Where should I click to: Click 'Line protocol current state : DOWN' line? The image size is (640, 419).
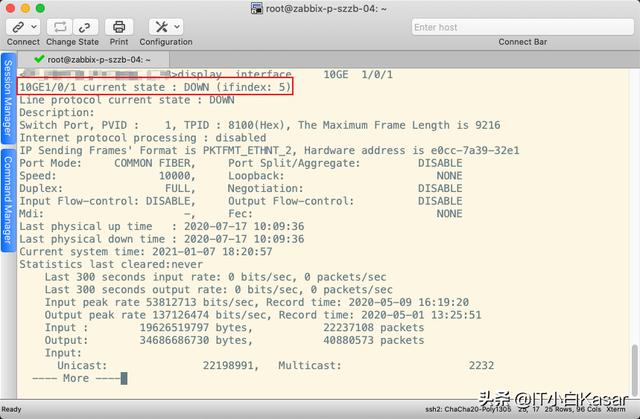coord(127,100)
